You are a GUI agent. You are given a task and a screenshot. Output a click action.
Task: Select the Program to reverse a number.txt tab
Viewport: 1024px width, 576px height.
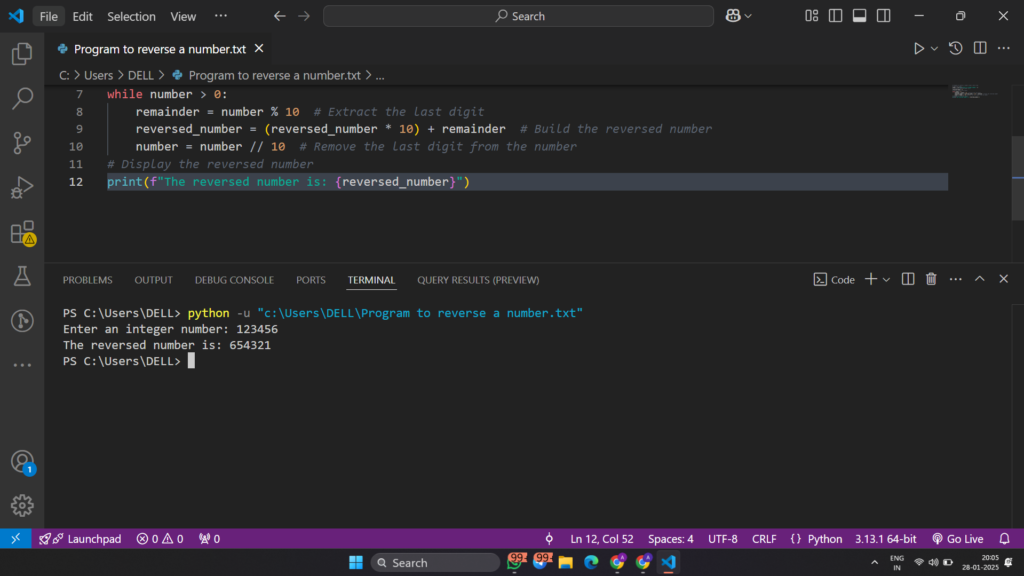coord(160,49)
